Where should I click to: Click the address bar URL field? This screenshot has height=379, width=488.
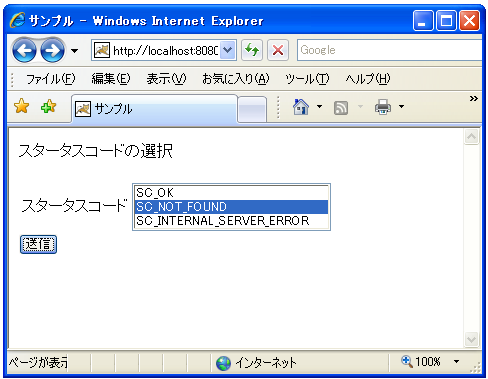point(164,50)
